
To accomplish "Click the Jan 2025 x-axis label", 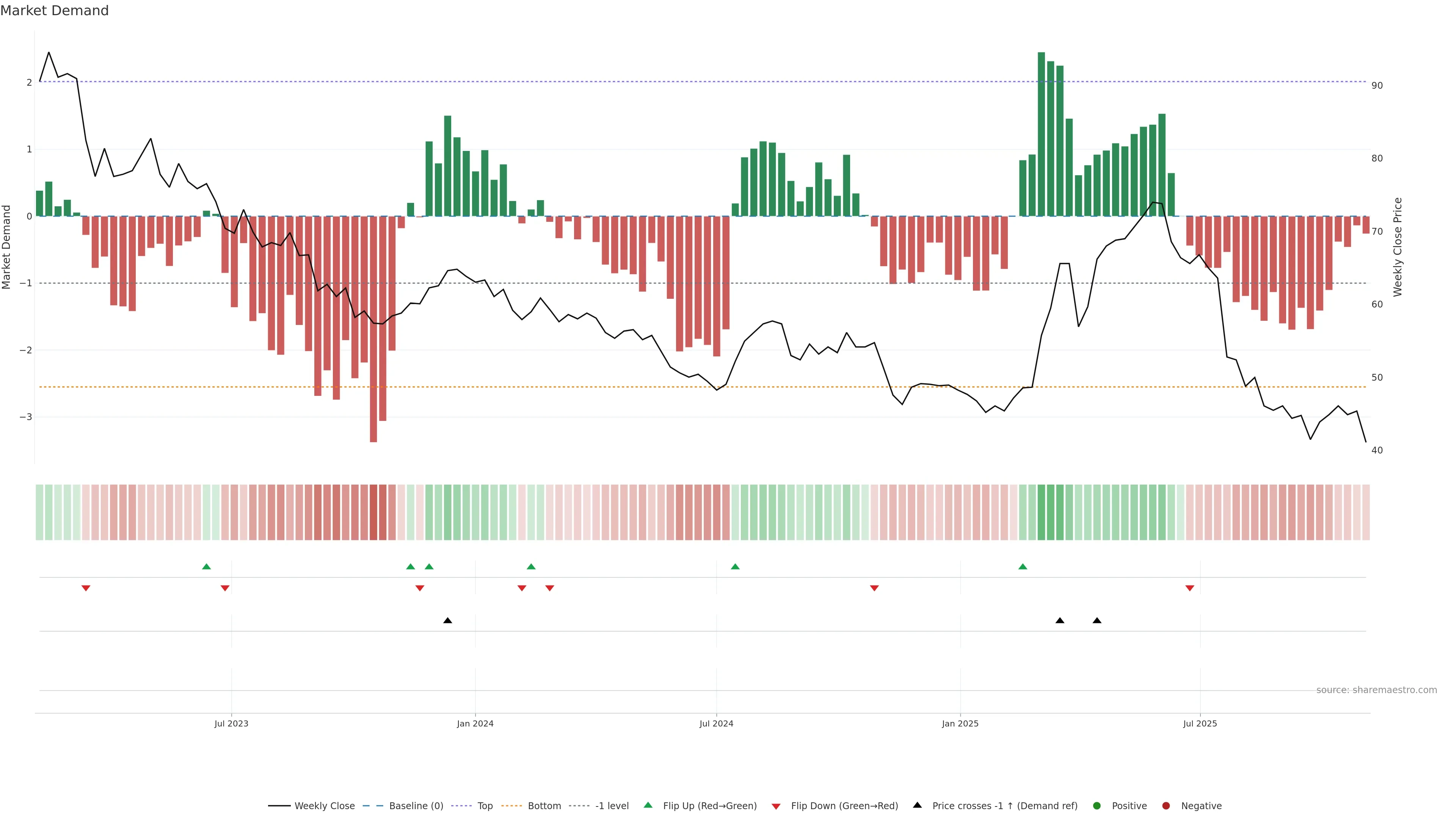I will 960,723.
